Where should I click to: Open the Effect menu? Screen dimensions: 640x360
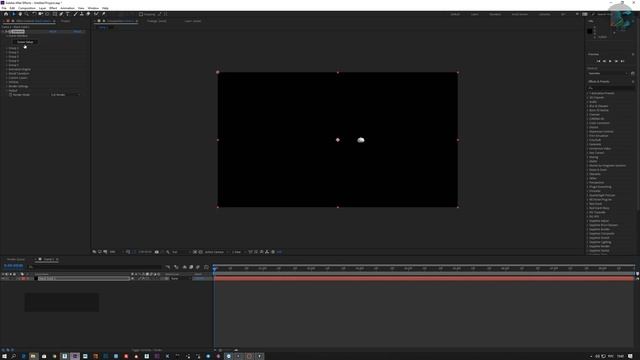click(x=53, y=8)
